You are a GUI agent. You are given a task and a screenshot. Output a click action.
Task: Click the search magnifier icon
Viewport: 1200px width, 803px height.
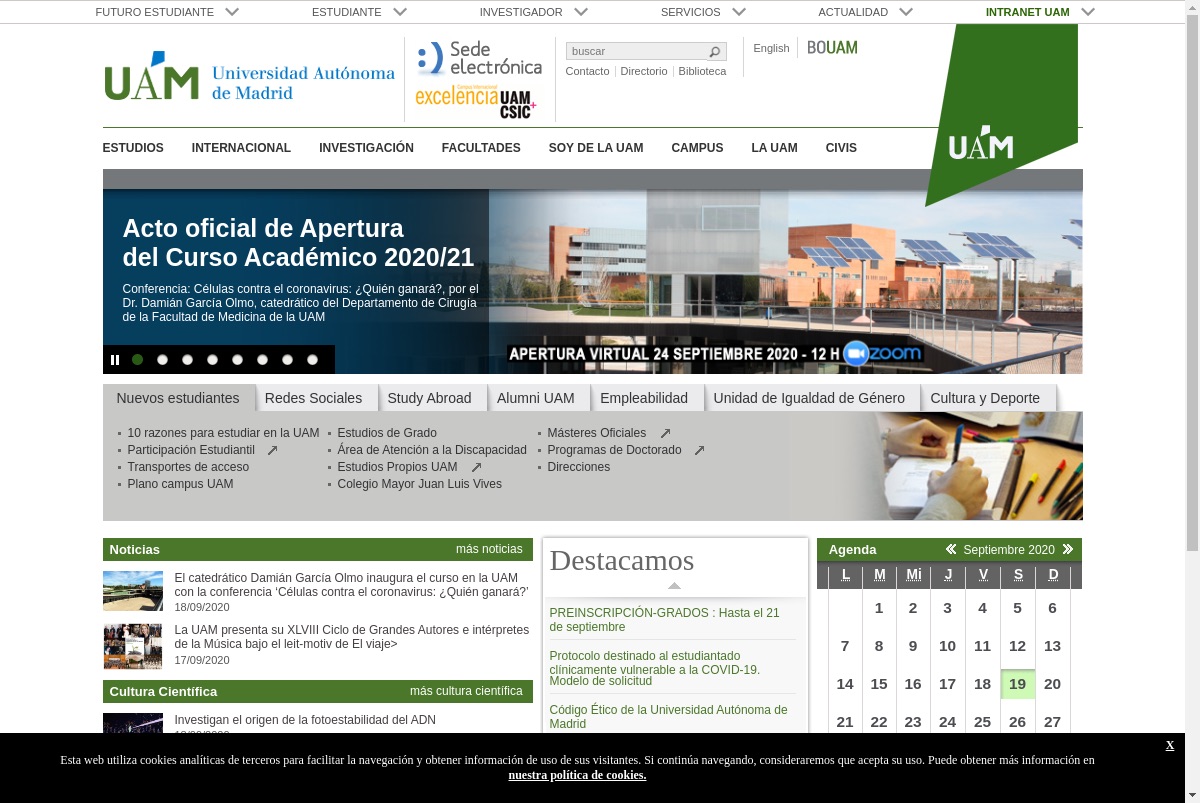714,52
